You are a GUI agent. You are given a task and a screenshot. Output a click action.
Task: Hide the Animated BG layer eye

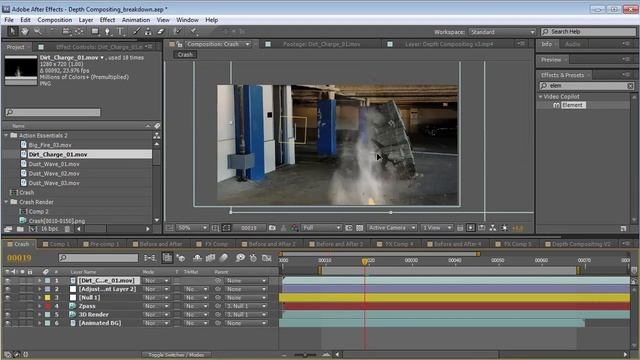tap(7, 323)
